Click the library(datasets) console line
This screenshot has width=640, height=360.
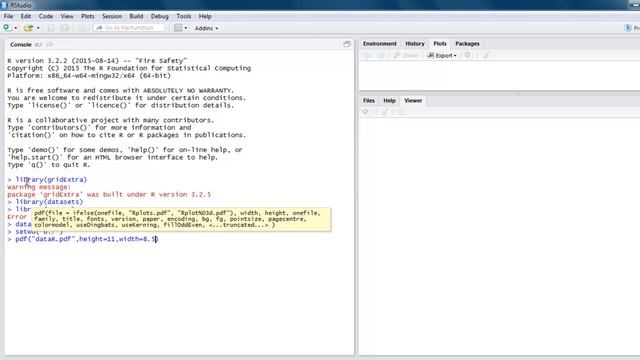click(45, 202)
